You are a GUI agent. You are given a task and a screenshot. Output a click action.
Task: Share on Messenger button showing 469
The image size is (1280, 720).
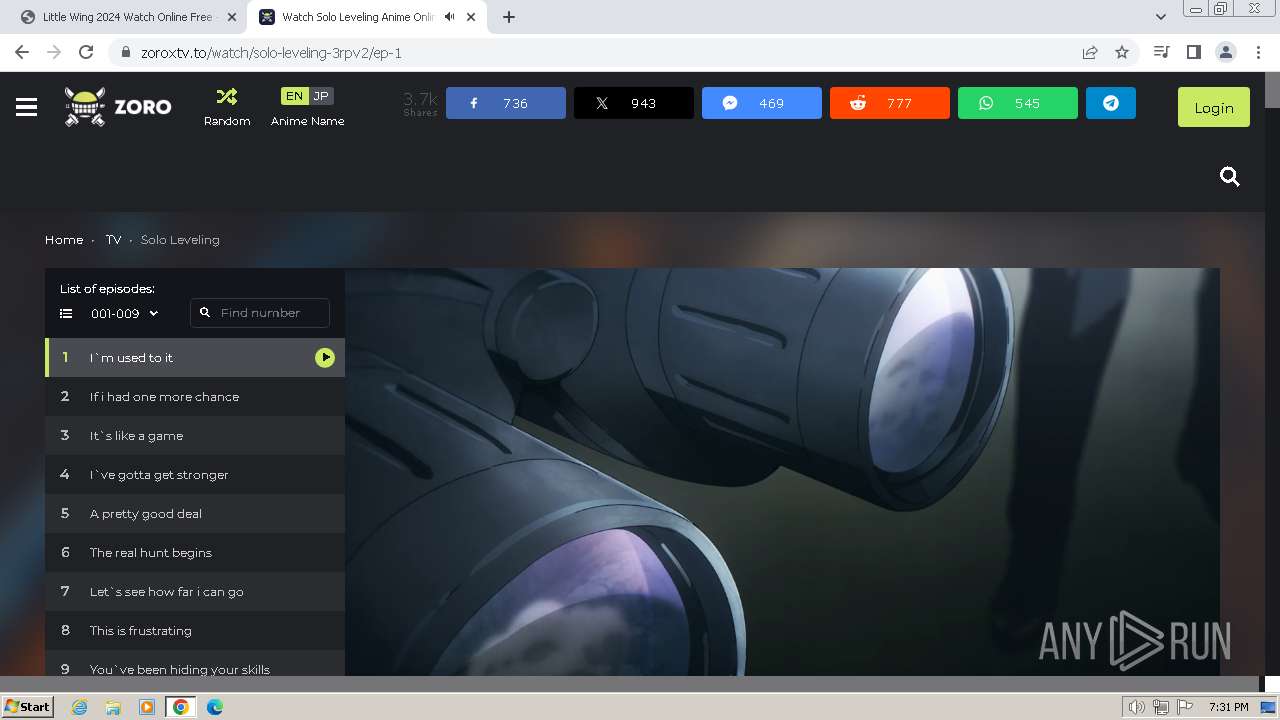(x=762, y=103)
